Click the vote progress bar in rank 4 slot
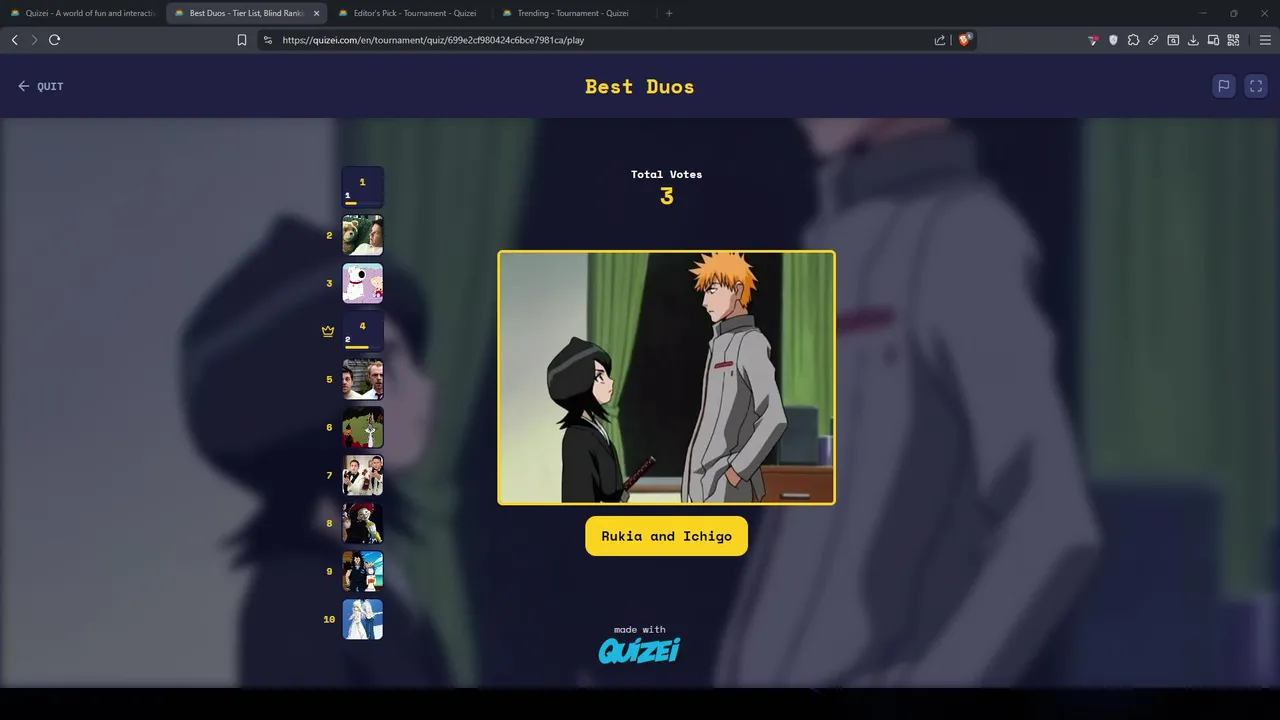The width and height of the screenshot is (1280, 720). (x=362, y=347)
